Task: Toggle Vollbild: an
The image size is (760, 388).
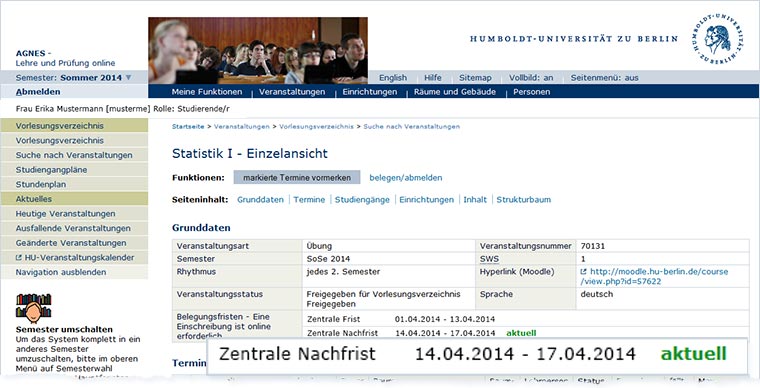Action: coord(531,78)
